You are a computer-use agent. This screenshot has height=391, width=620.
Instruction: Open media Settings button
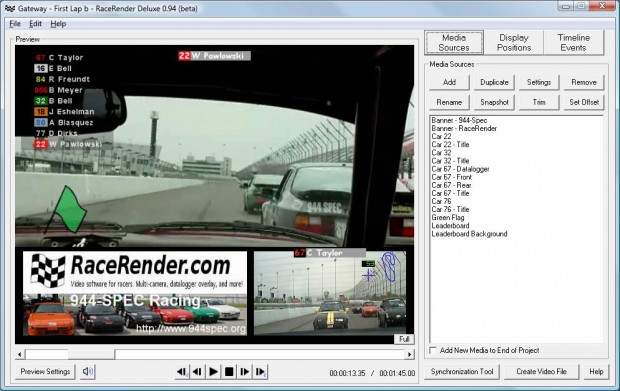click(539, 82)
